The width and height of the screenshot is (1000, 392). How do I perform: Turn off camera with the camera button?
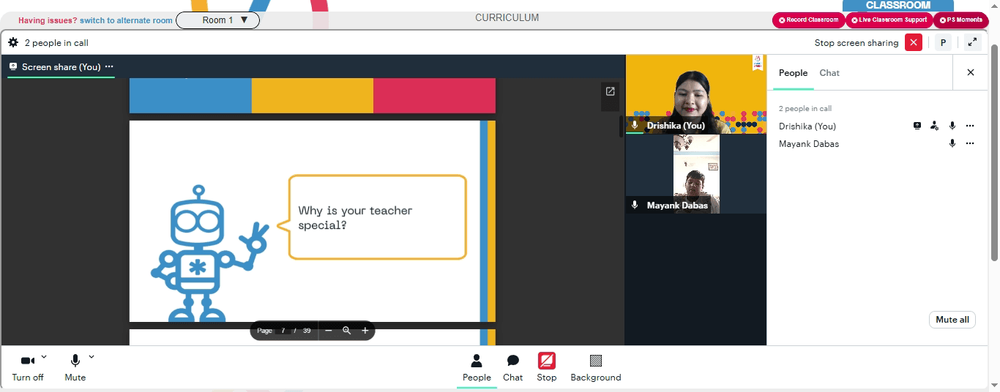[28, 367]
